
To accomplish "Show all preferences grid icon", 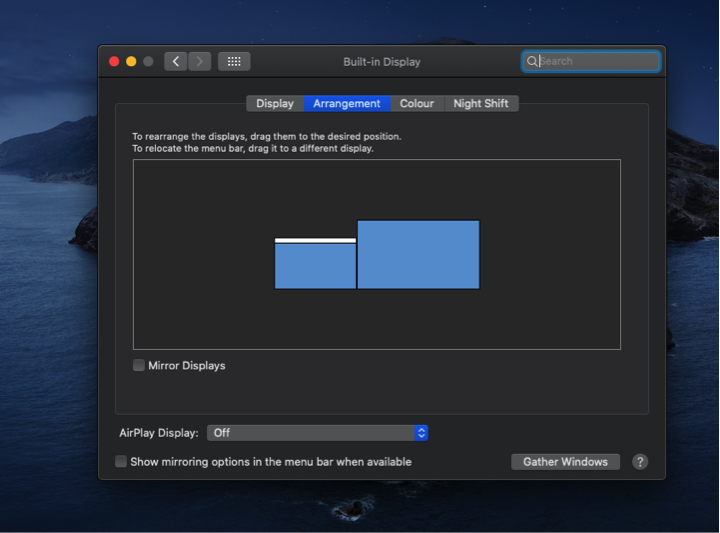I will 234,61.
